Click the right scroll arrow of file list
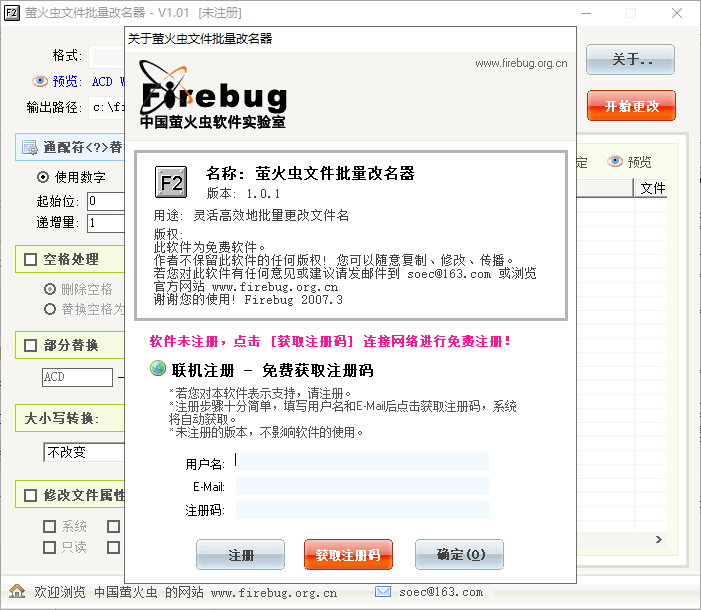The height and width of the screenshot is (610, 701). pos(659,539)
